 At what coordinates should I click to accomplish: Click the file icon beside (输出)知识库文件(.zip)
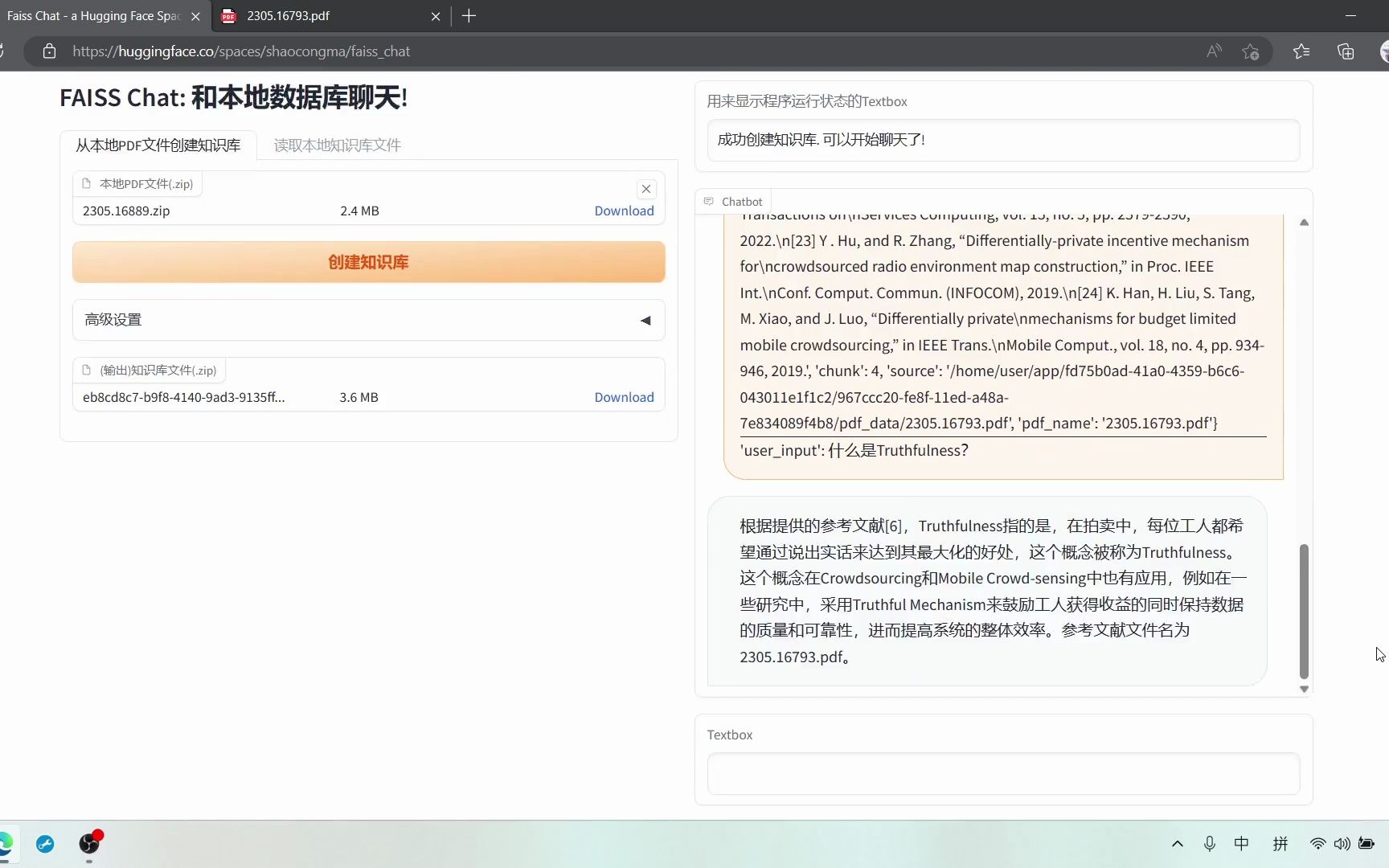[87, 371]
